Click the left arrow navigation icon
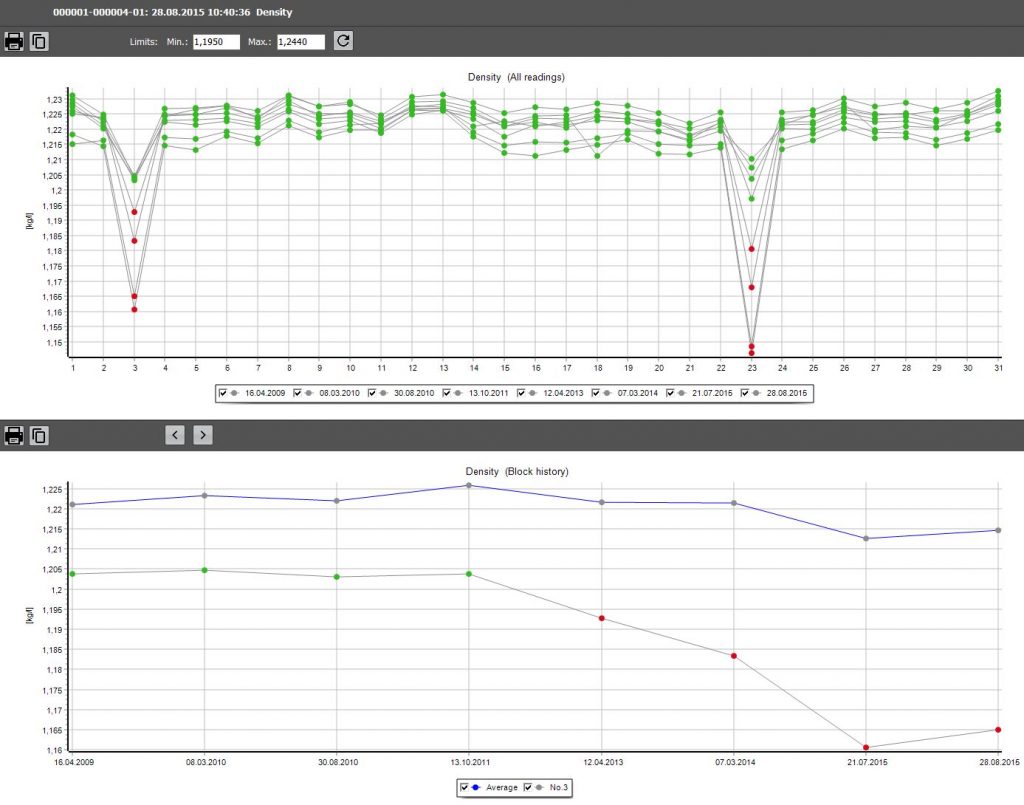Screen dimensions: 1024x805 (x=176, y=434)
